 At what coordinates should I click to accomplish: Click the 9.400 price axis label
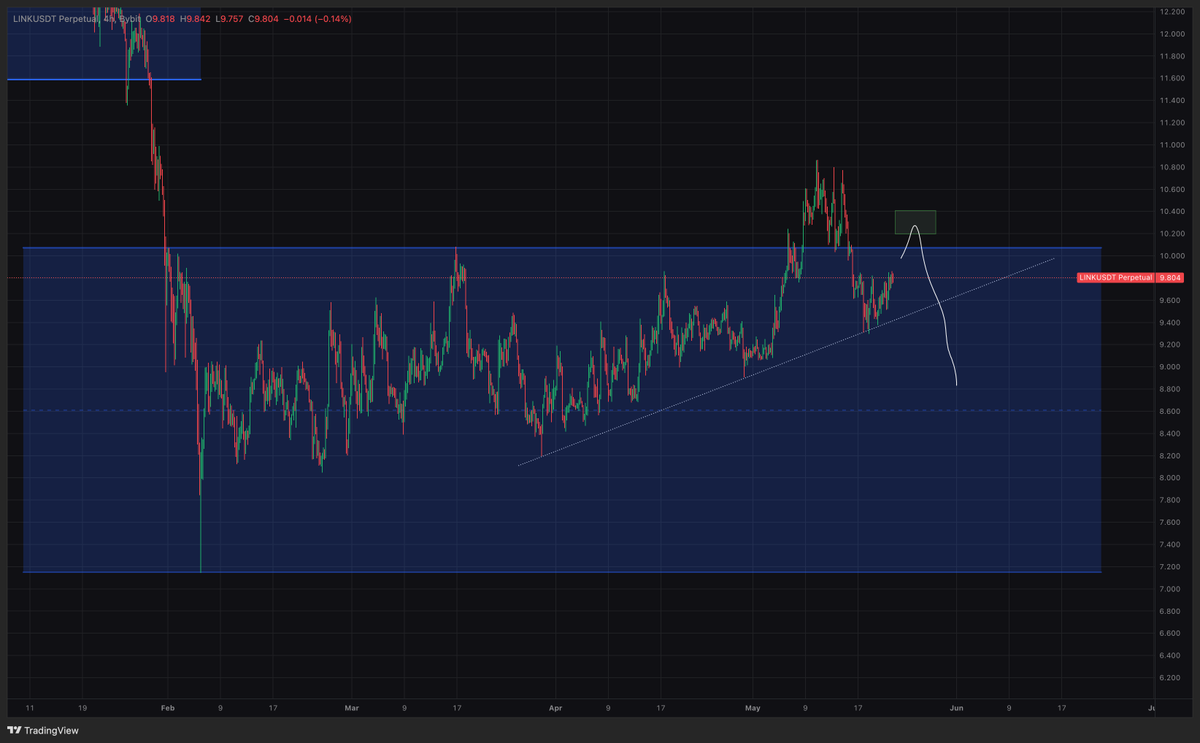coord(1171,323)
